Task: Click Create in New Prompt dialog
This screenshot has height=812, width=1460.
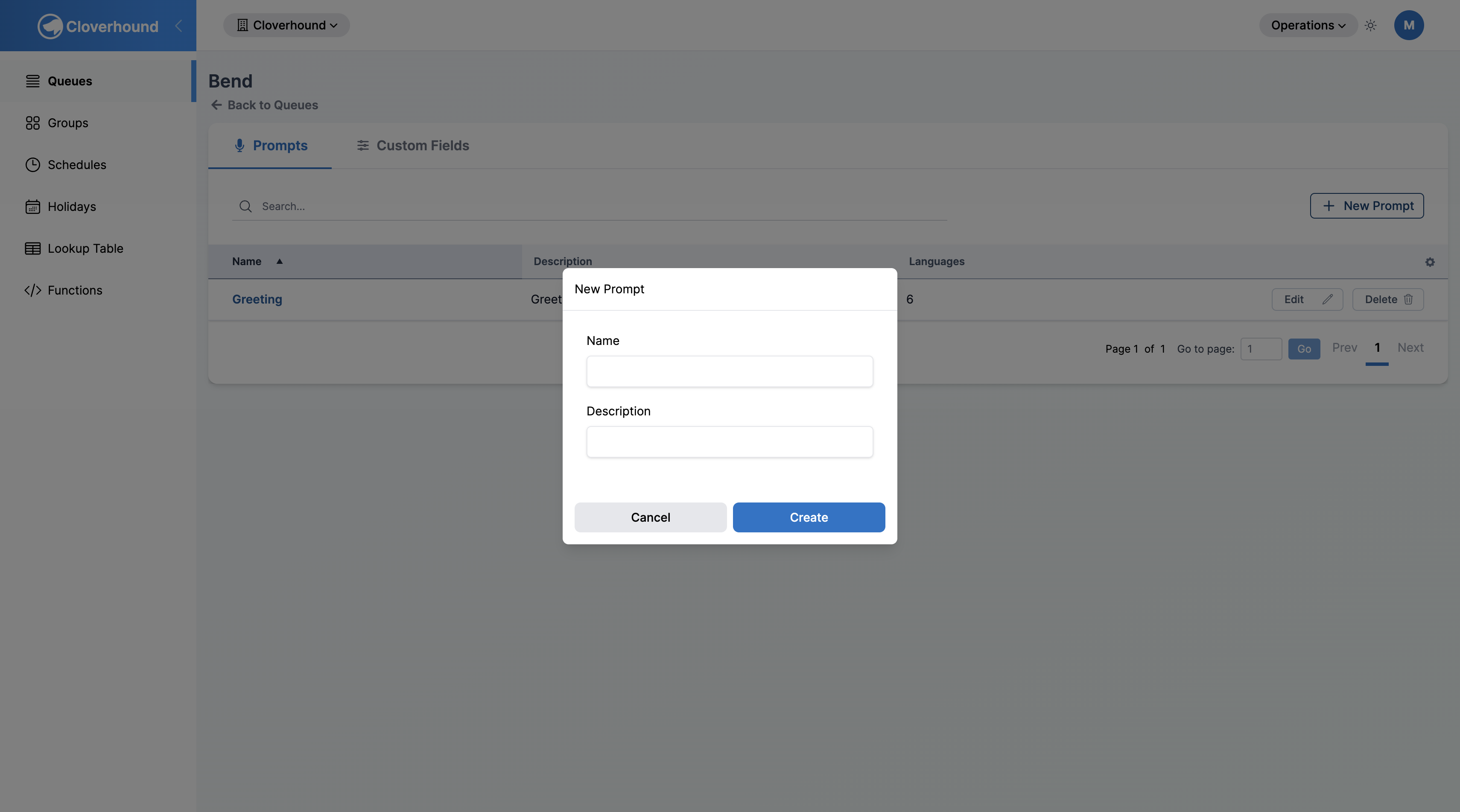Action: pos(809,517)
